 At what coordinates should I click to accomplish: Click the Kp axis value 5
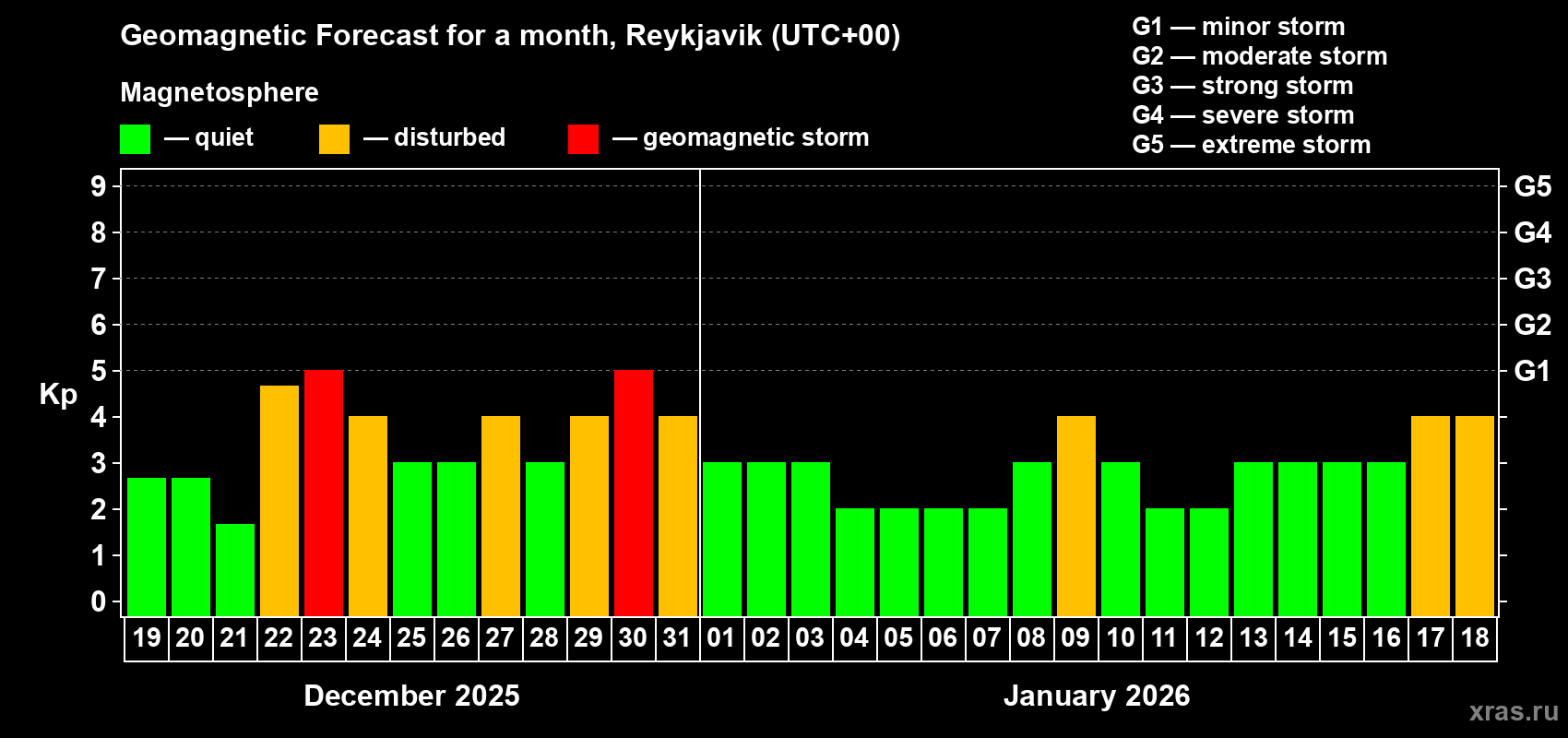tap(99, 371)
